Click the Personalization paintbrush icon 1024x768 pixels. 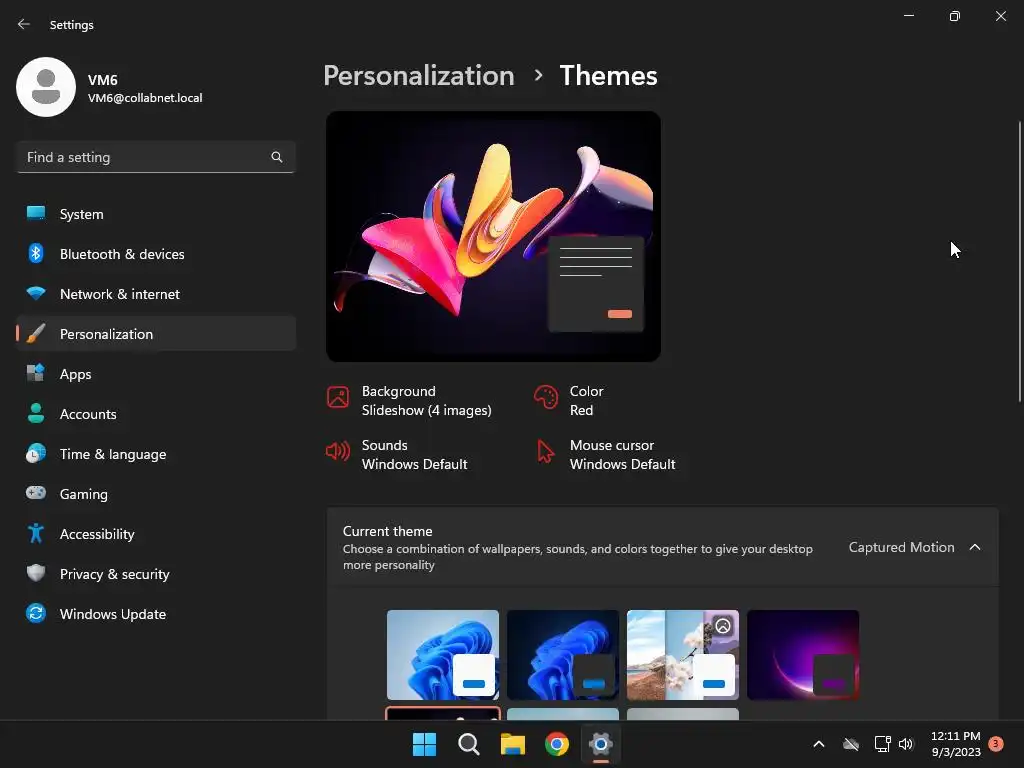click(x=36, y=334)
